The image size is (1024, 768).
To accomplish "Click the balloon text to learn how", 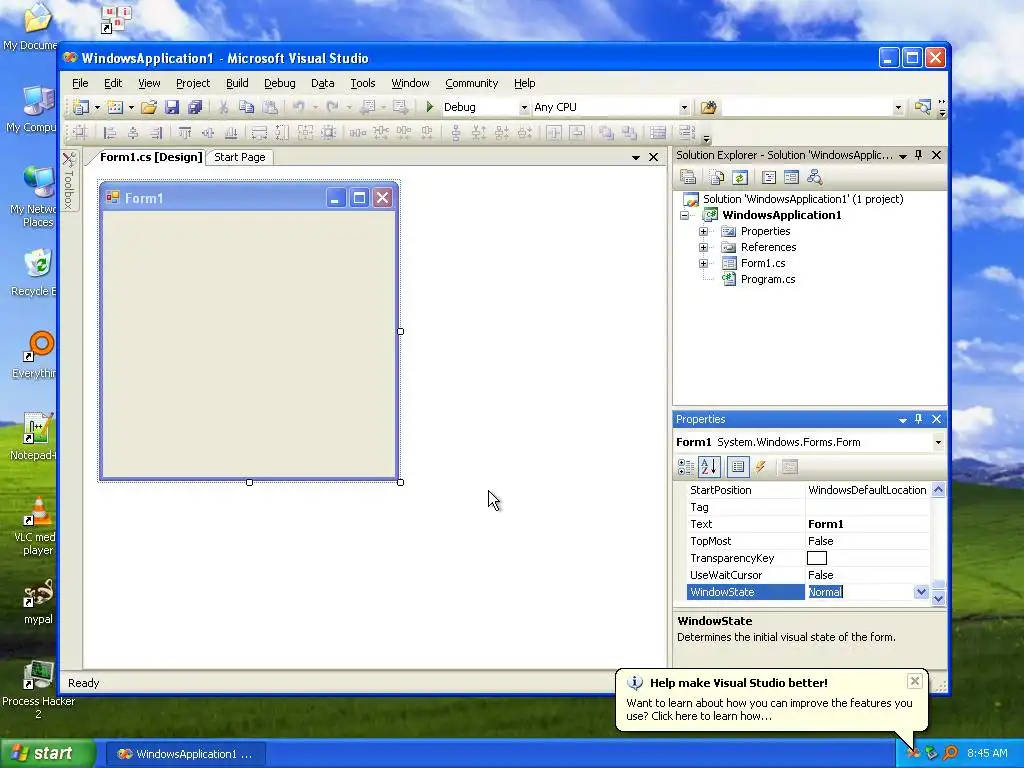I will [769, 709].
